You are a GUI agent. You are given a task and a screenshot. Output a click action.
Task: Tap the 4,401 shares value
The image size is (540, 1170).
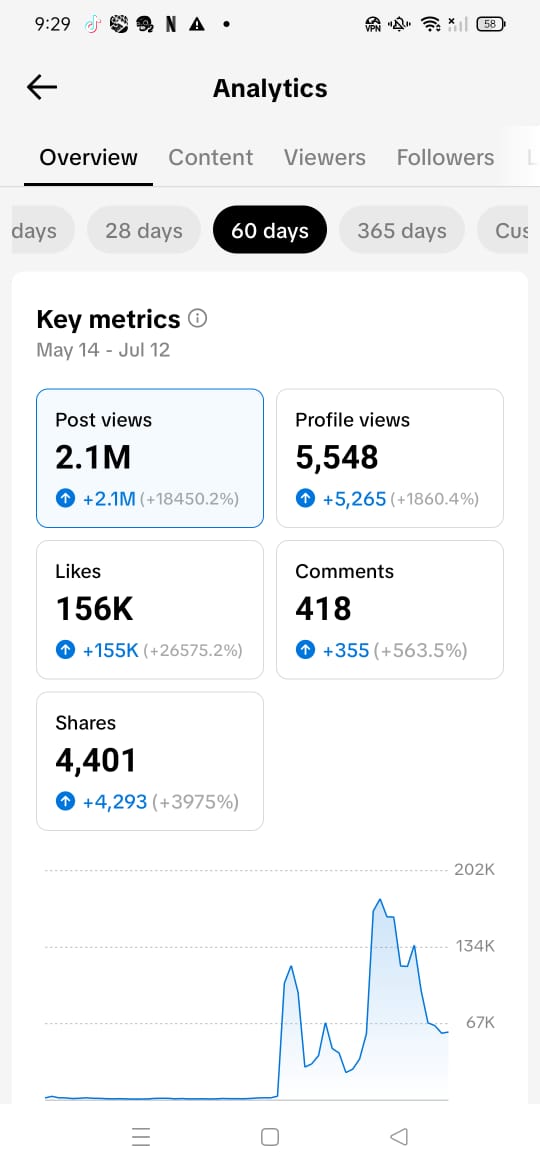[96, 761]
